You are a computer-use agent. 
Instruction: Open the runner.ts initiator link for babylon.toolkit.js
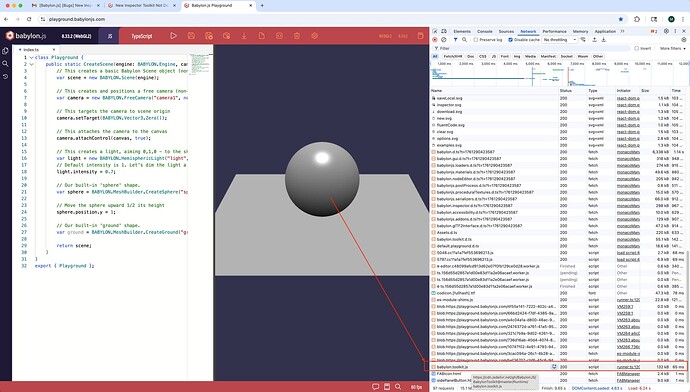pos(628,366)
